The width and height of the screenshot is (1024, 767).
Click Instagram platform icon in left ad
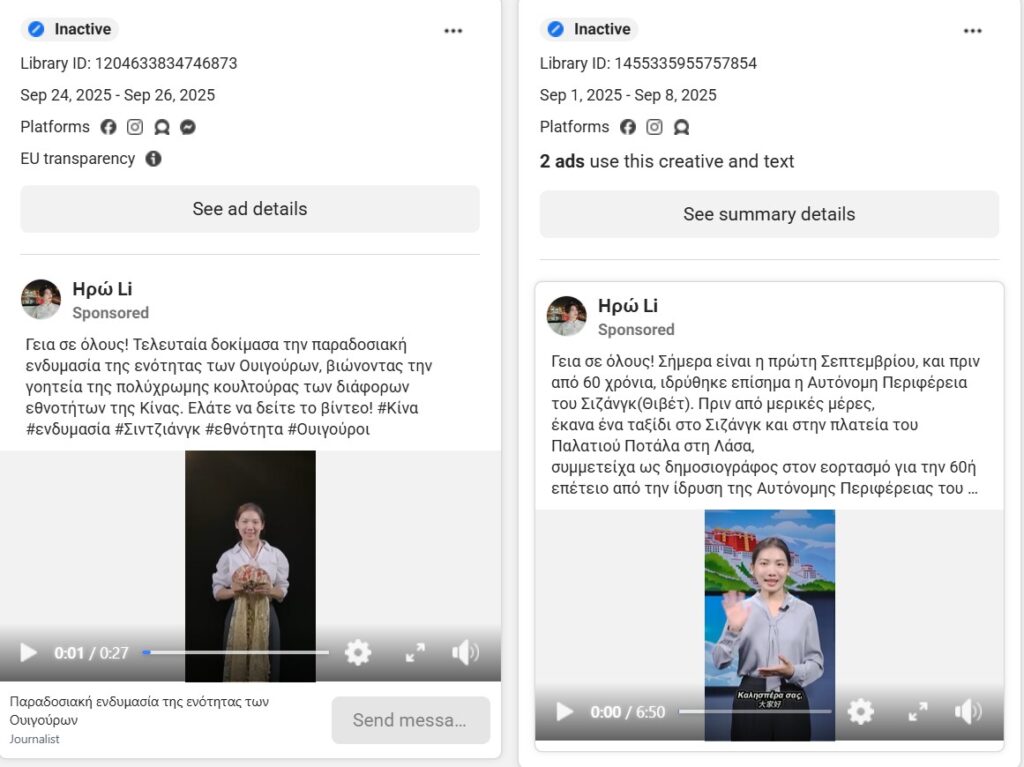tap(135, 127)
